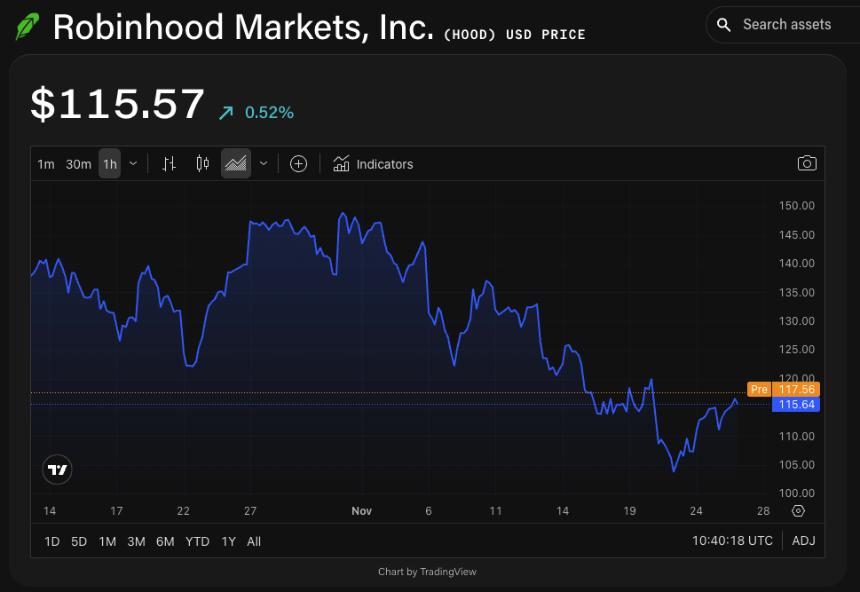Switch to the 30m interval
The image size is (860, 592).
(78, 163)
